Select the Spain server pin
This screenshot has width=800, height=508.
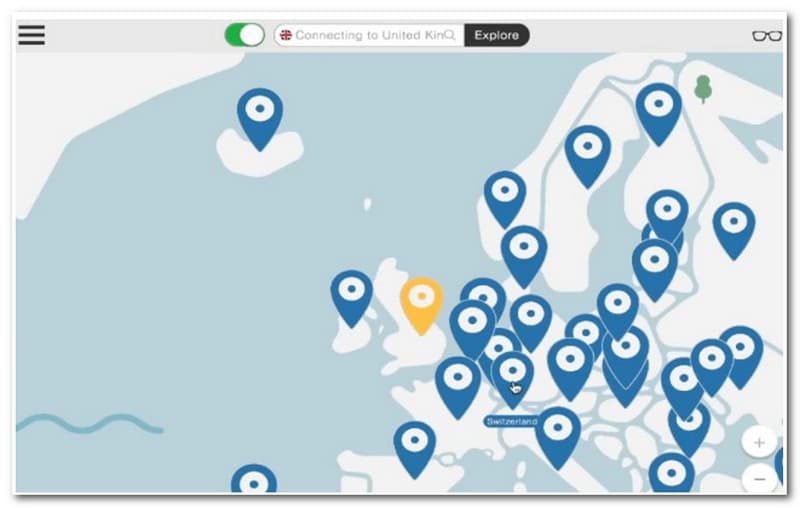click(x=414, y=449)
